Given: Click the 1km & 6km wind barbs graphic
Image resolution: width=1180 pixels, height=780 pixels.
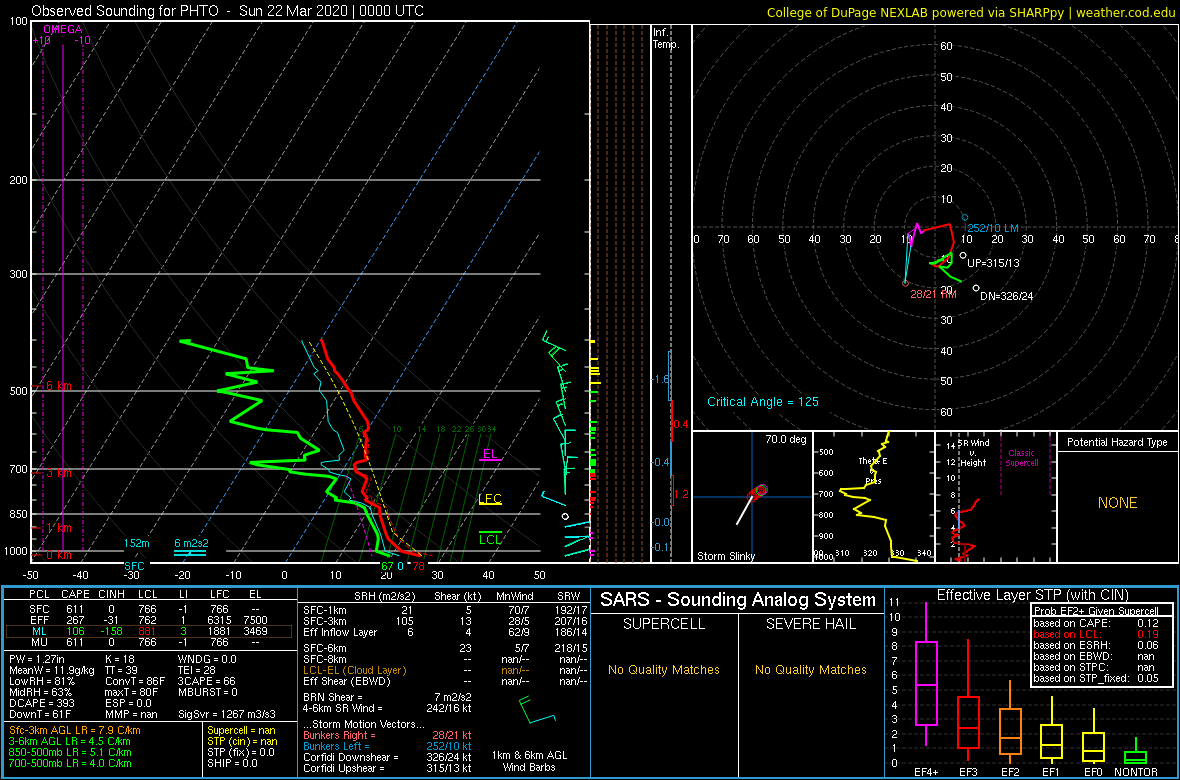Looking at the screenshot, I should (x=537, y=710).
